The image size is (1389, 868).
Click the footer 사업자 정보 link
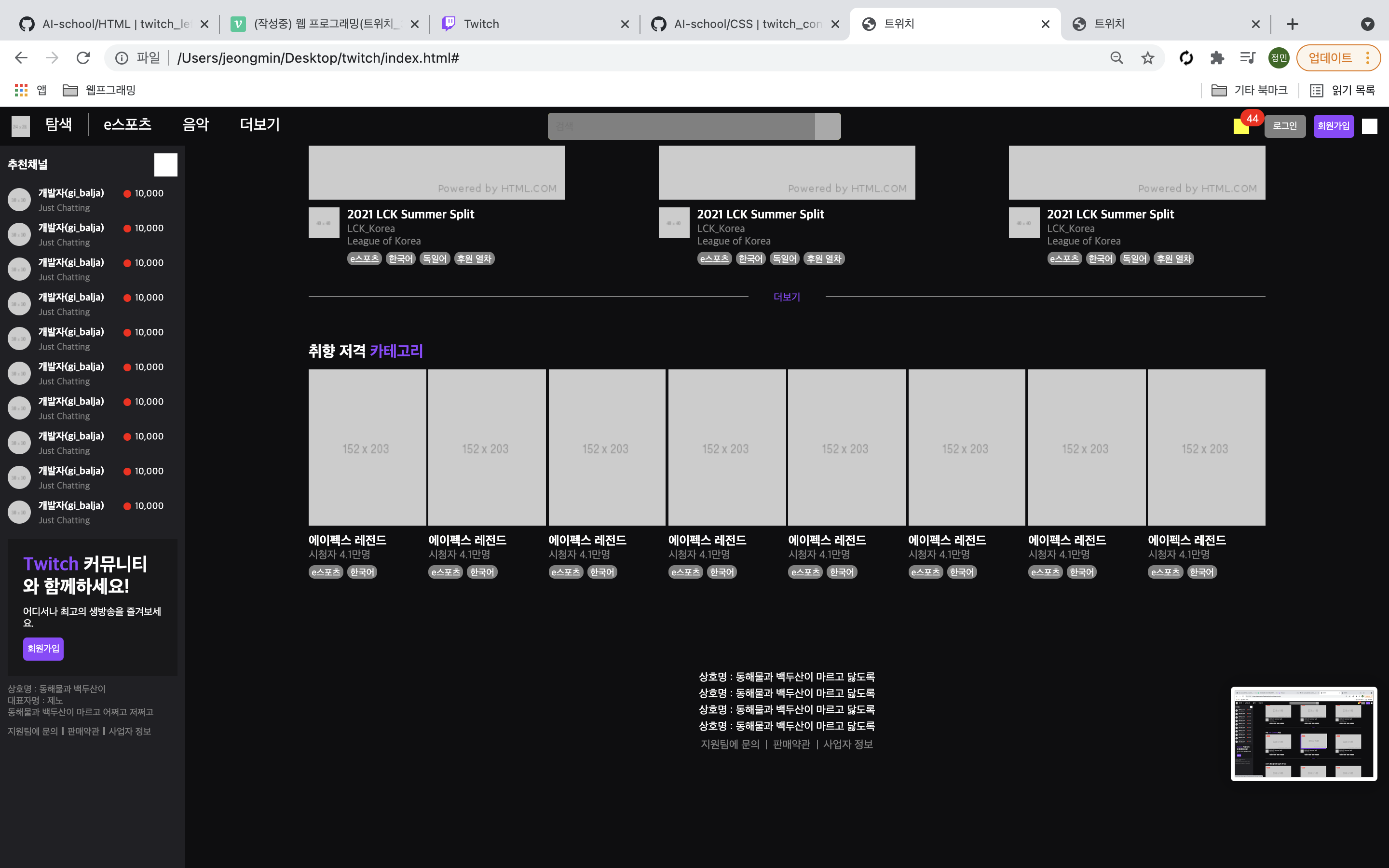click(x=848, y=745)
